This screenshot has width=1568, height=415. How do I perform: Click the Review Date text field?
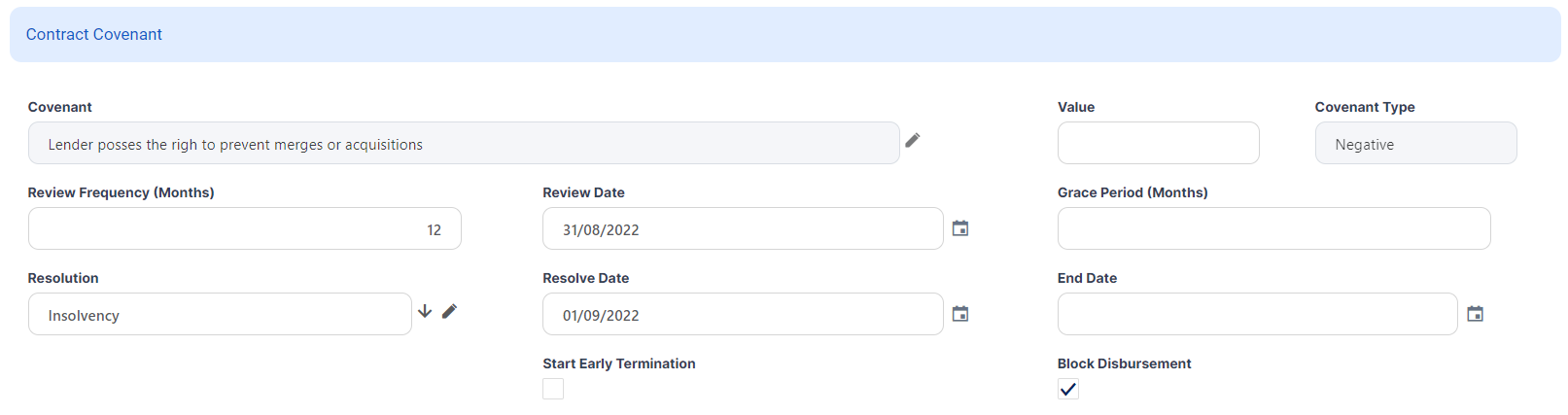coord(743,228)
